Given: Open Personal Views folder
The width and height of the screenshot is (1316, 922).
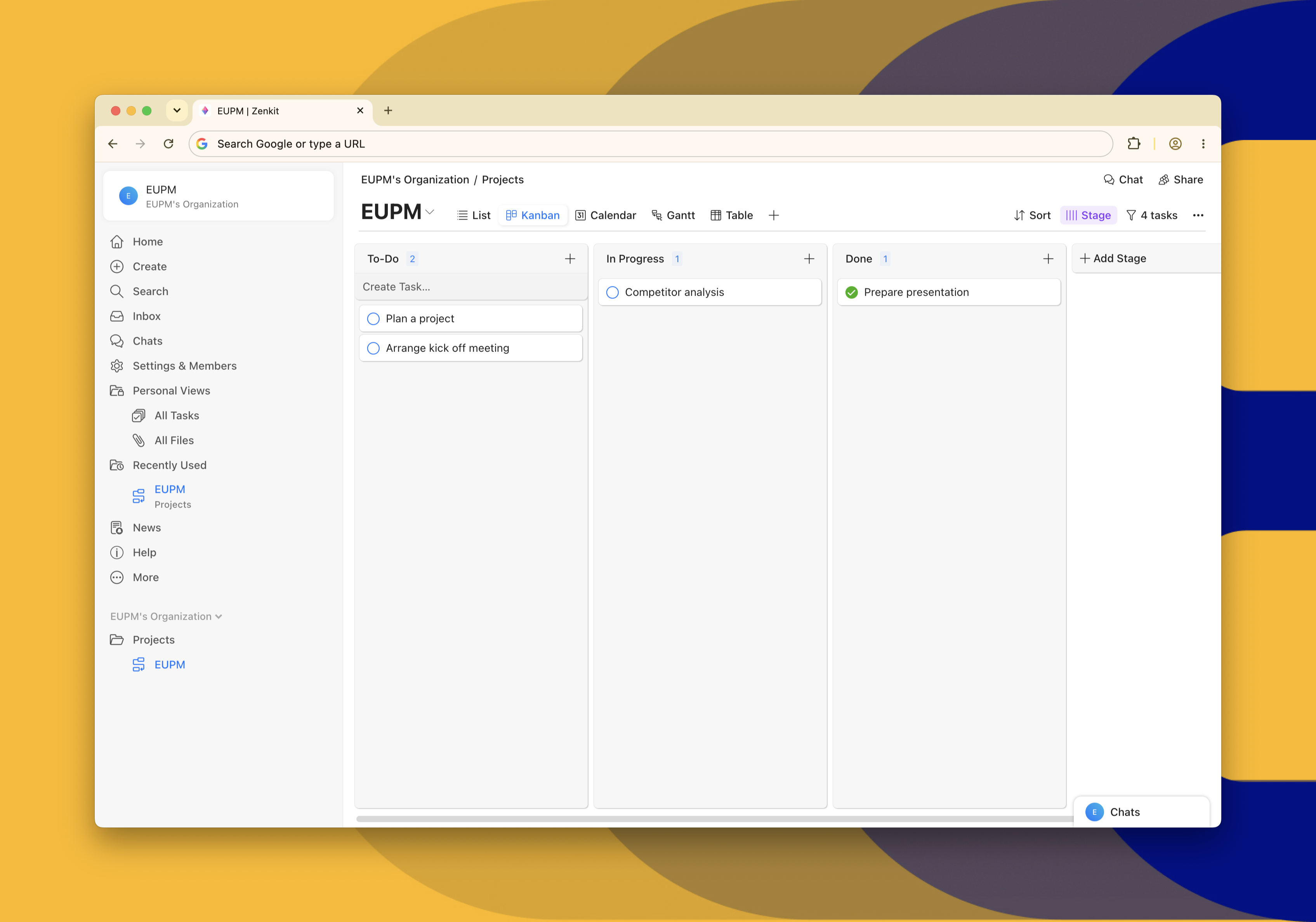Looking at the screenshot, I should pos(160,391).
